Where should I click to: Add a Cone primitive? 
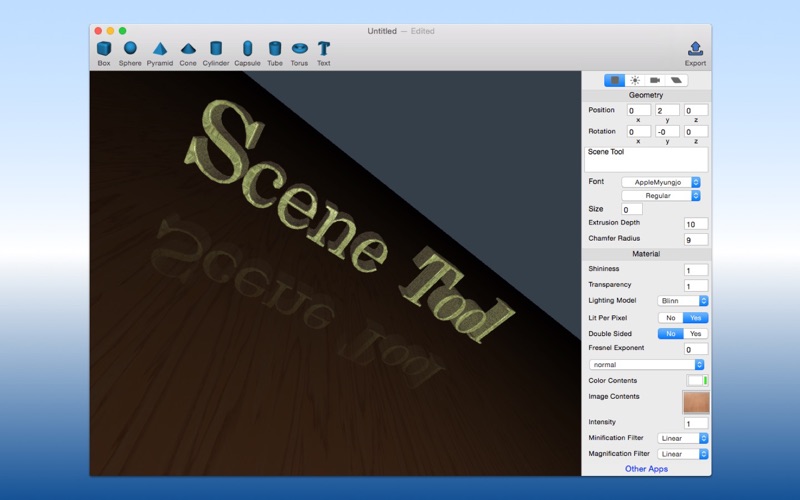(188, 49)
